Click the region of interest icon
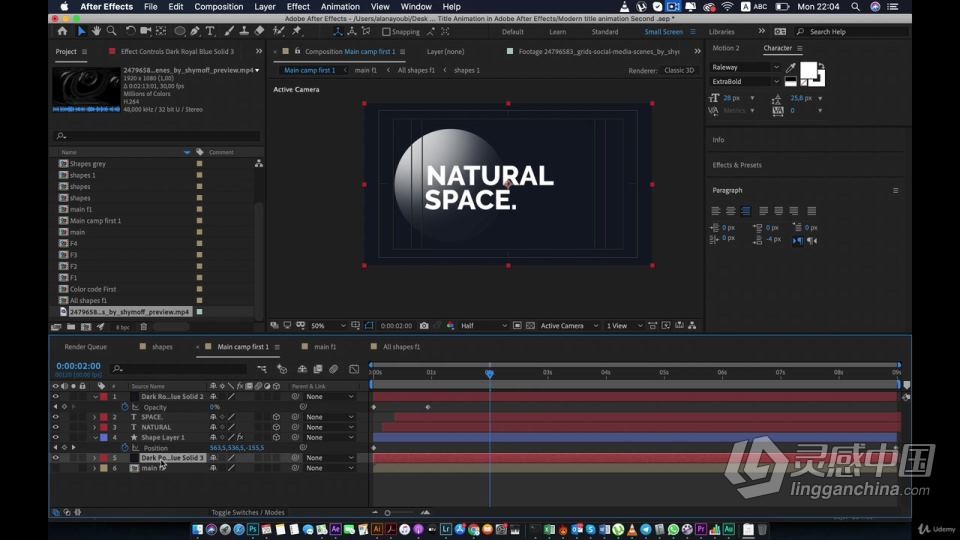Screen dimensions: 960x540 517,326
